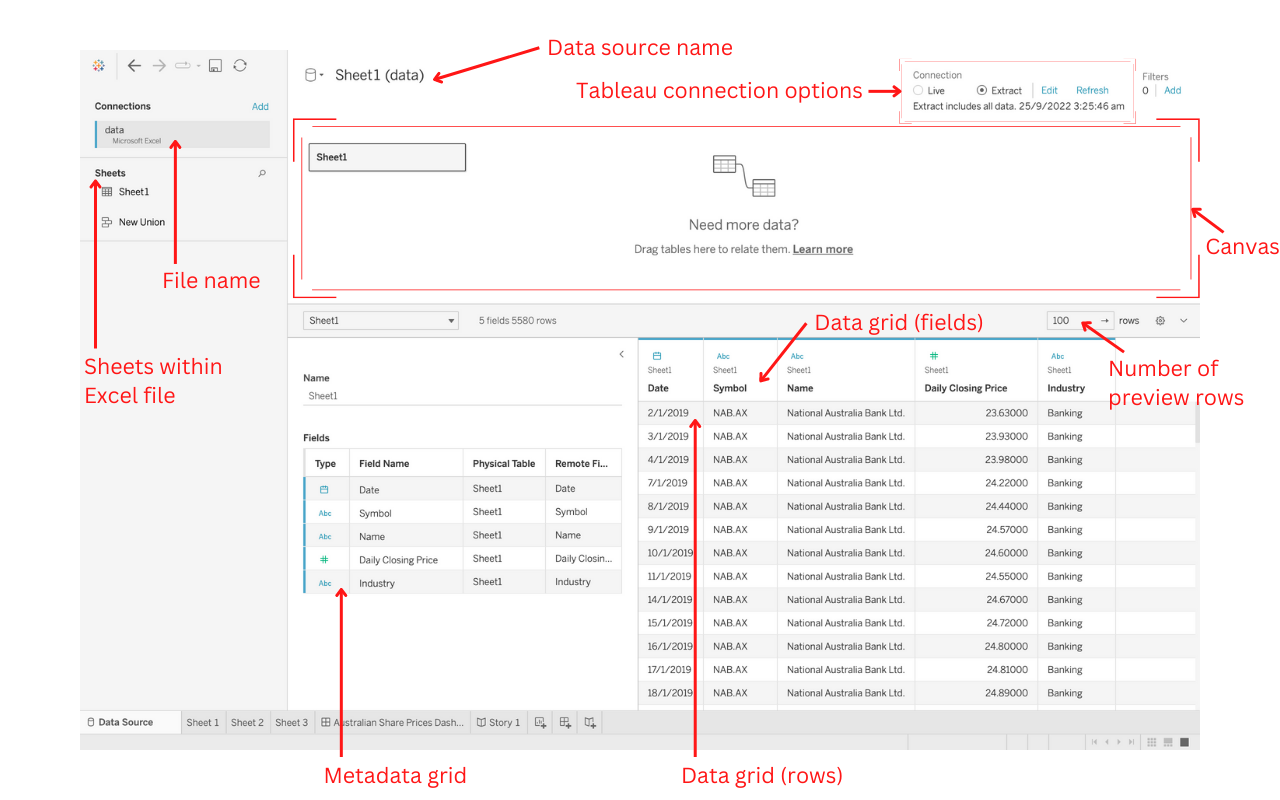Click the back arrow in toolbar
This screenshot has height=800, width=1280.
(x=134, y=66)
